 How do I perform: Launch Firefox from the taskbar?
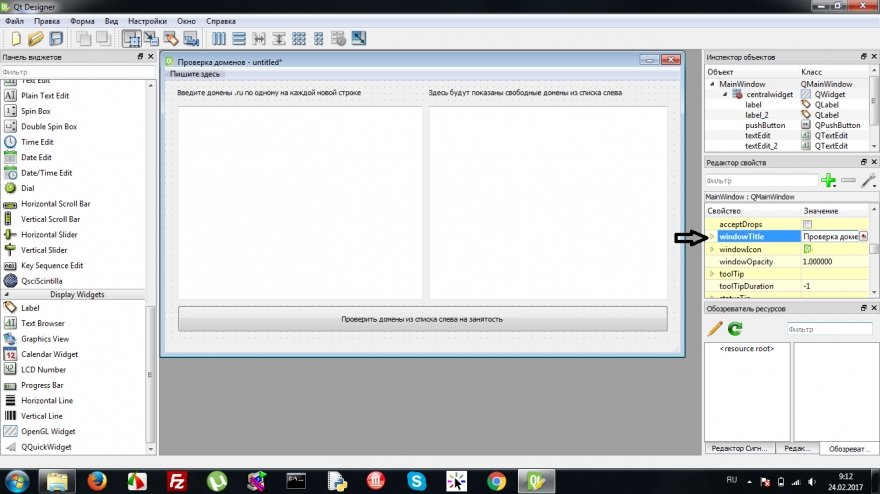(x=97, y=481)
